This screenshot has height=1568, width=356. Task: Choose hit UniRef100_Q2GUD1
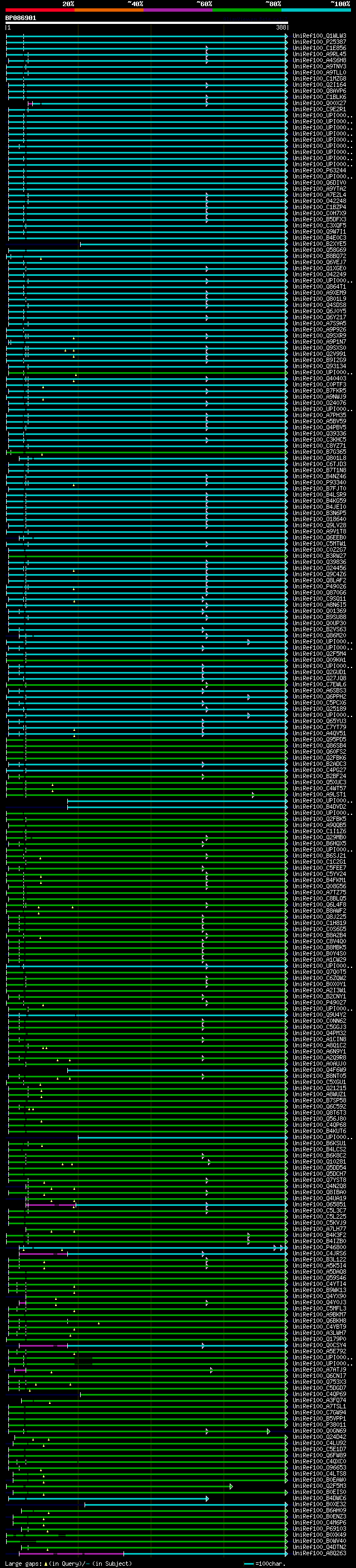pyautogui.click(x=319, y=672)
